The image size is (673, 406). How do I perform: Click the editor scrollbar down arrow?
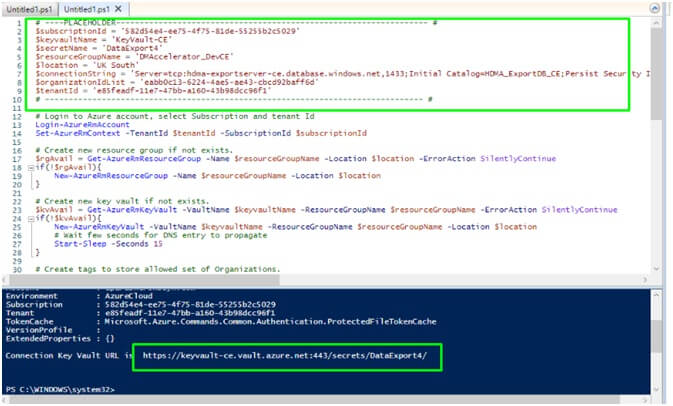coord(656,269)
